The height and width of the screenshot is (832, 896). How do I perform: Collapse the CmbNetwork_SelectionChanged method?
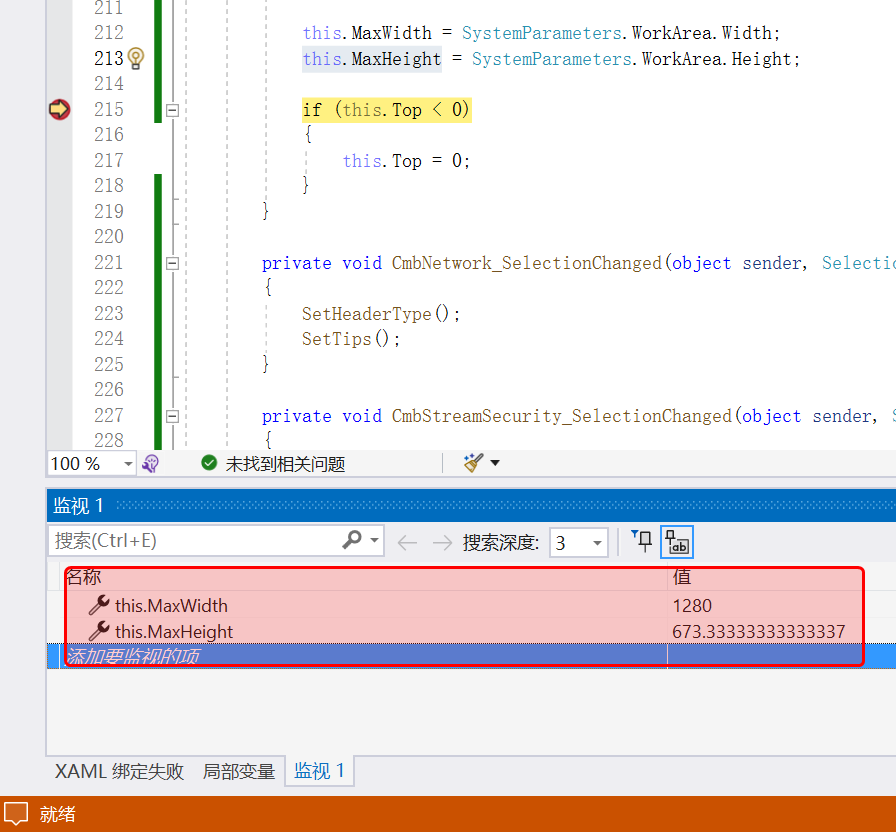172,263
